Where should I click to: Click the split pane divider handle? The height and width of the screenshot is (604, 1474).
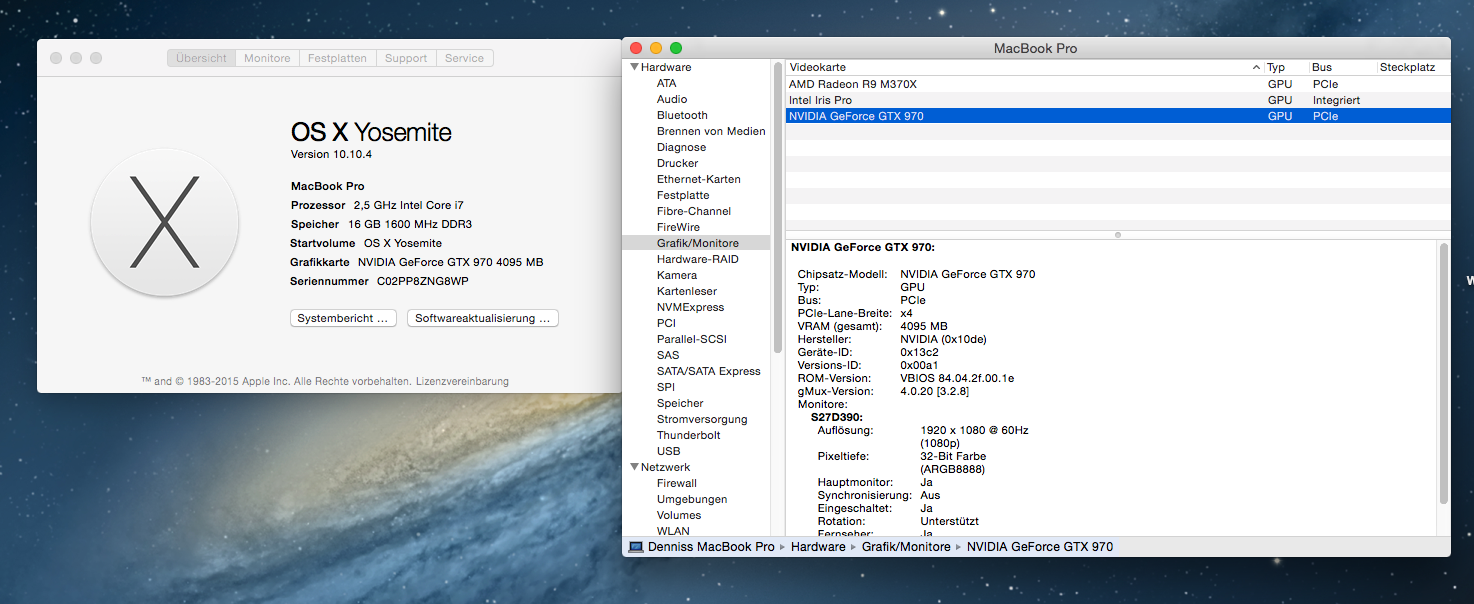(1118, 235)
